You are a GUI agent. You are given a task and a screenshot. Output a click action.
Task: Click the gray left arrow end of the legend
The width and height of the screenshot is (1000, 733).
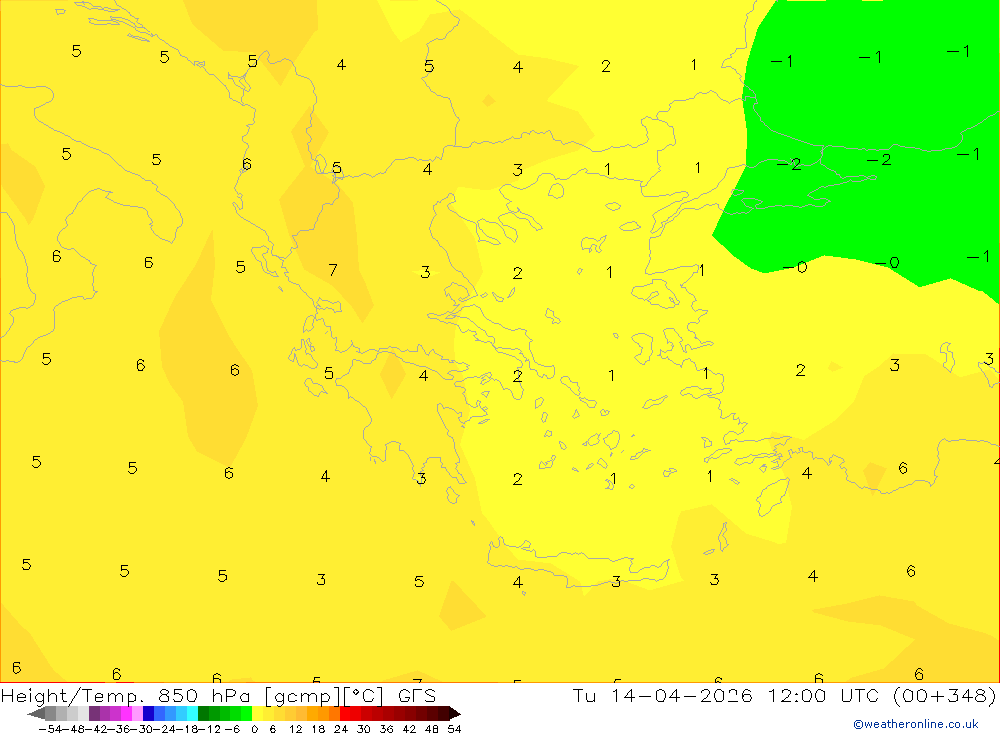click(36, 713)
